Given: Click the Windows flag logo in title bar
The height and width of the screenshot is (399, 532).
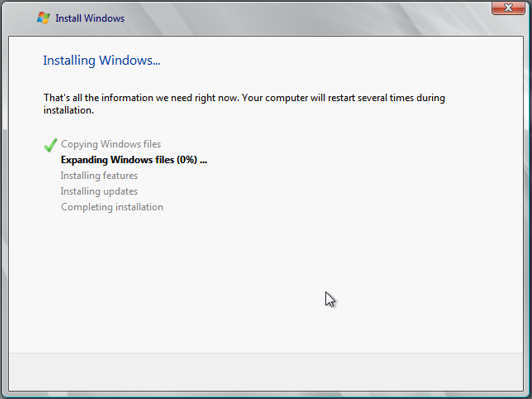Looking at the screenshot, I should [43, 18].
